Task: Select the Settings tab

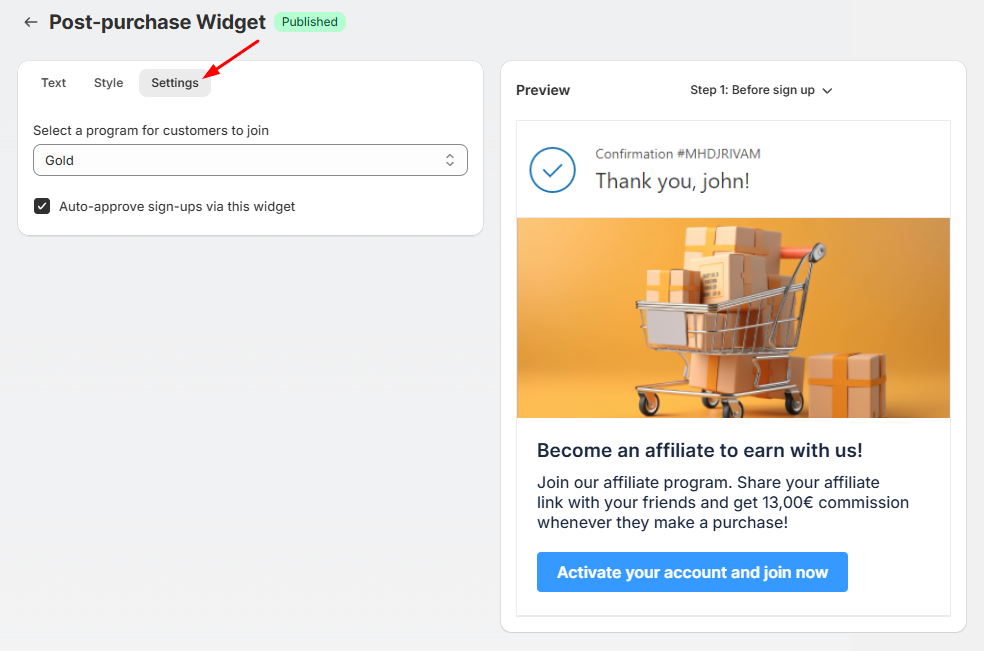Action: [175, 83]
